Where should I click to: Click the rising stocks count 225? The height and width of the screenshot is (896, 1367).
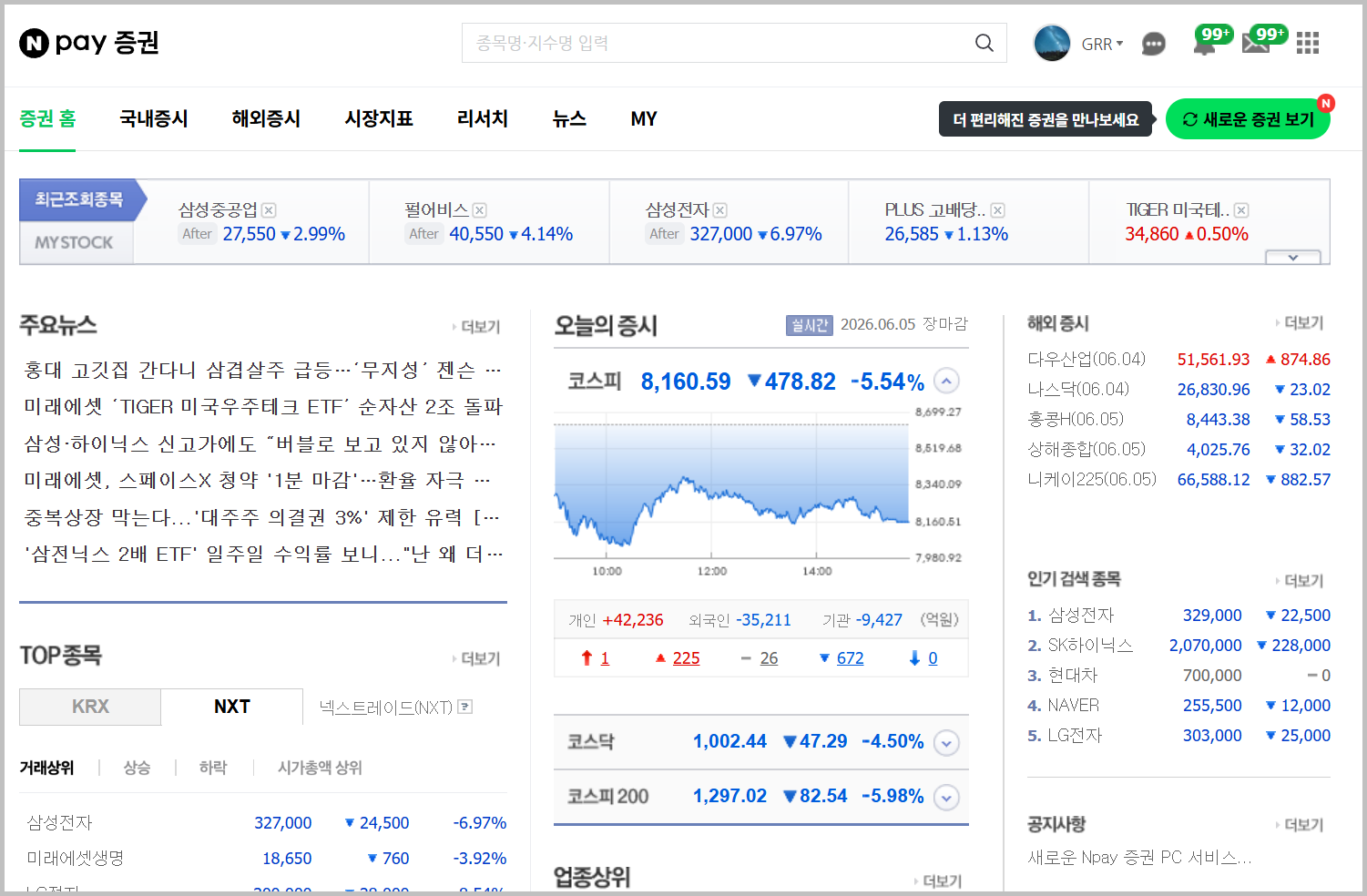[687, 658]
